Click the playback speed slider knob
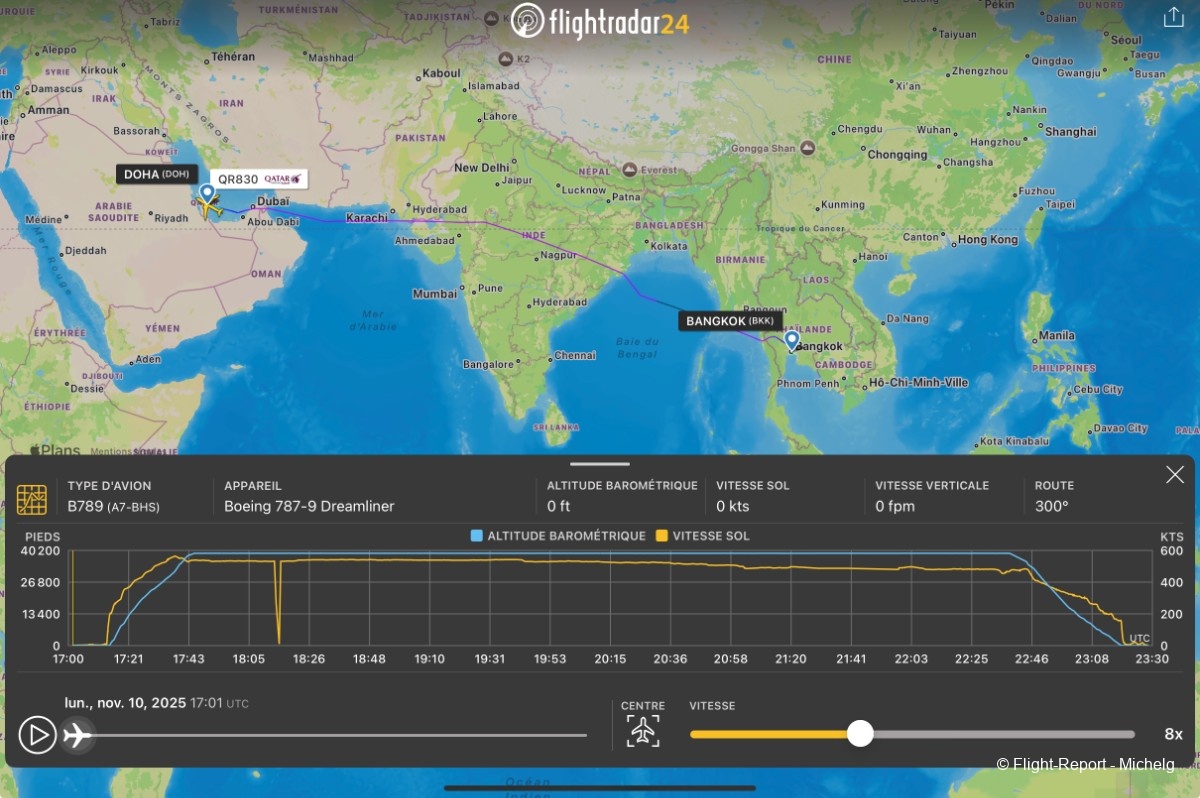Image resolution: width=1200 pixels, height=798 pixels. click(860, 734)
